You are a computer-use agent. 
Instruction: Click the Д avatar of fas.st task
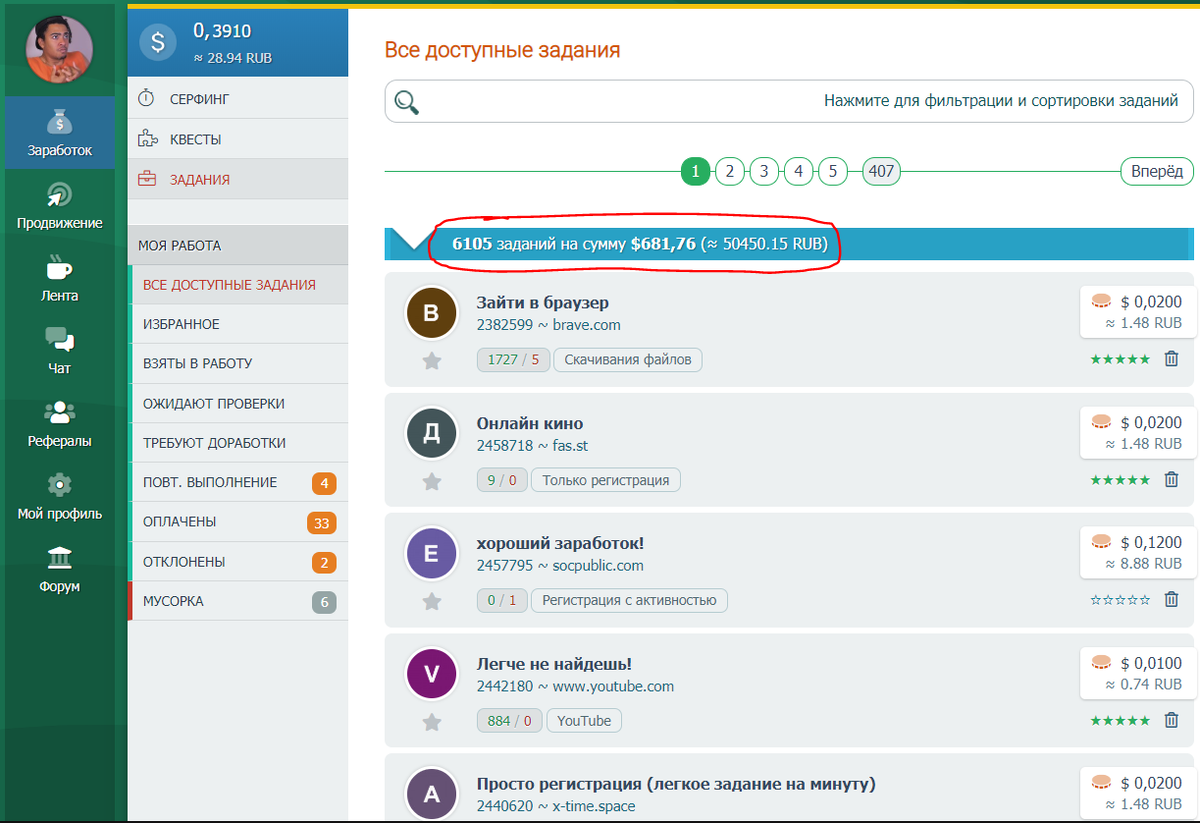[x=431, y=434]
